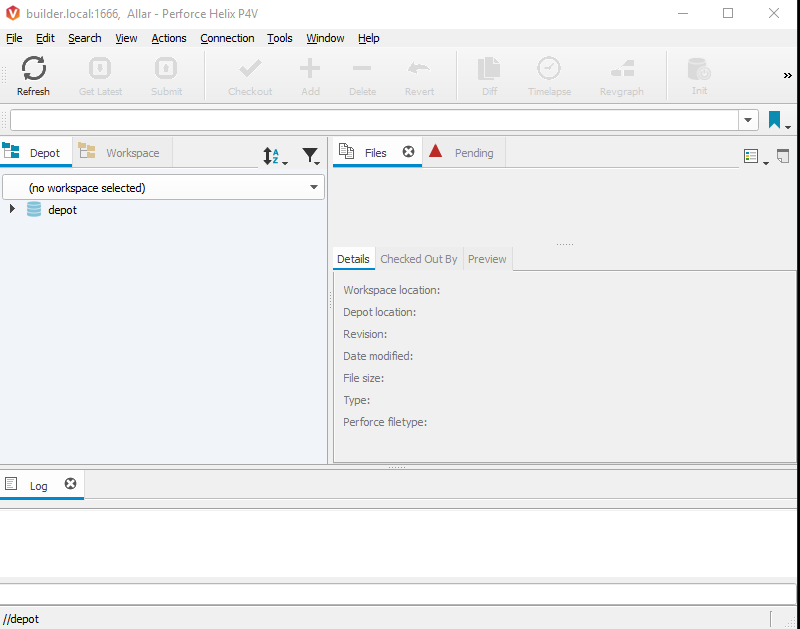
Task: Close the Log tab
Action: pyautogui.click(x=70, y=484)
